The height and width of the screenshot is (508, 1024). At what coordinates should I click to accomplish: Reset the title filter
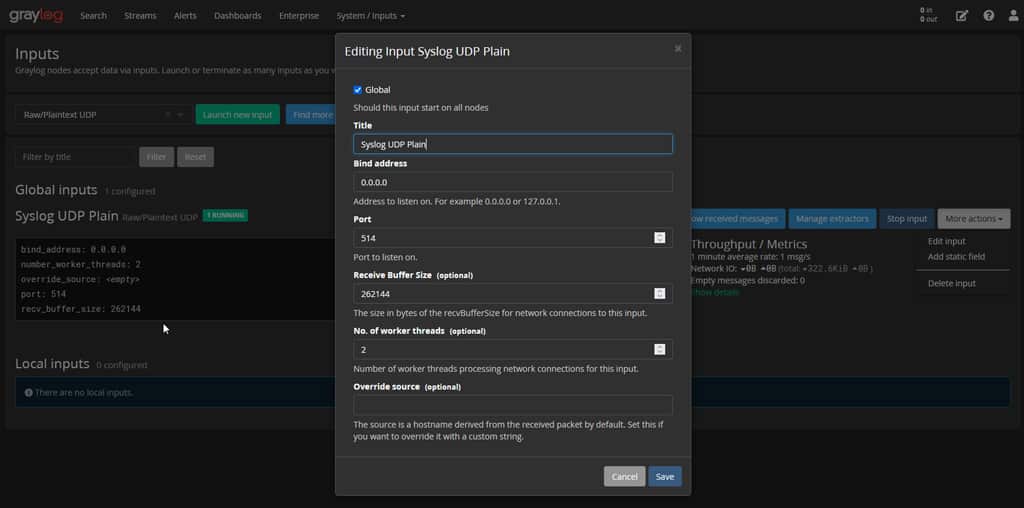pyautogui.click(x=195, y=157)
